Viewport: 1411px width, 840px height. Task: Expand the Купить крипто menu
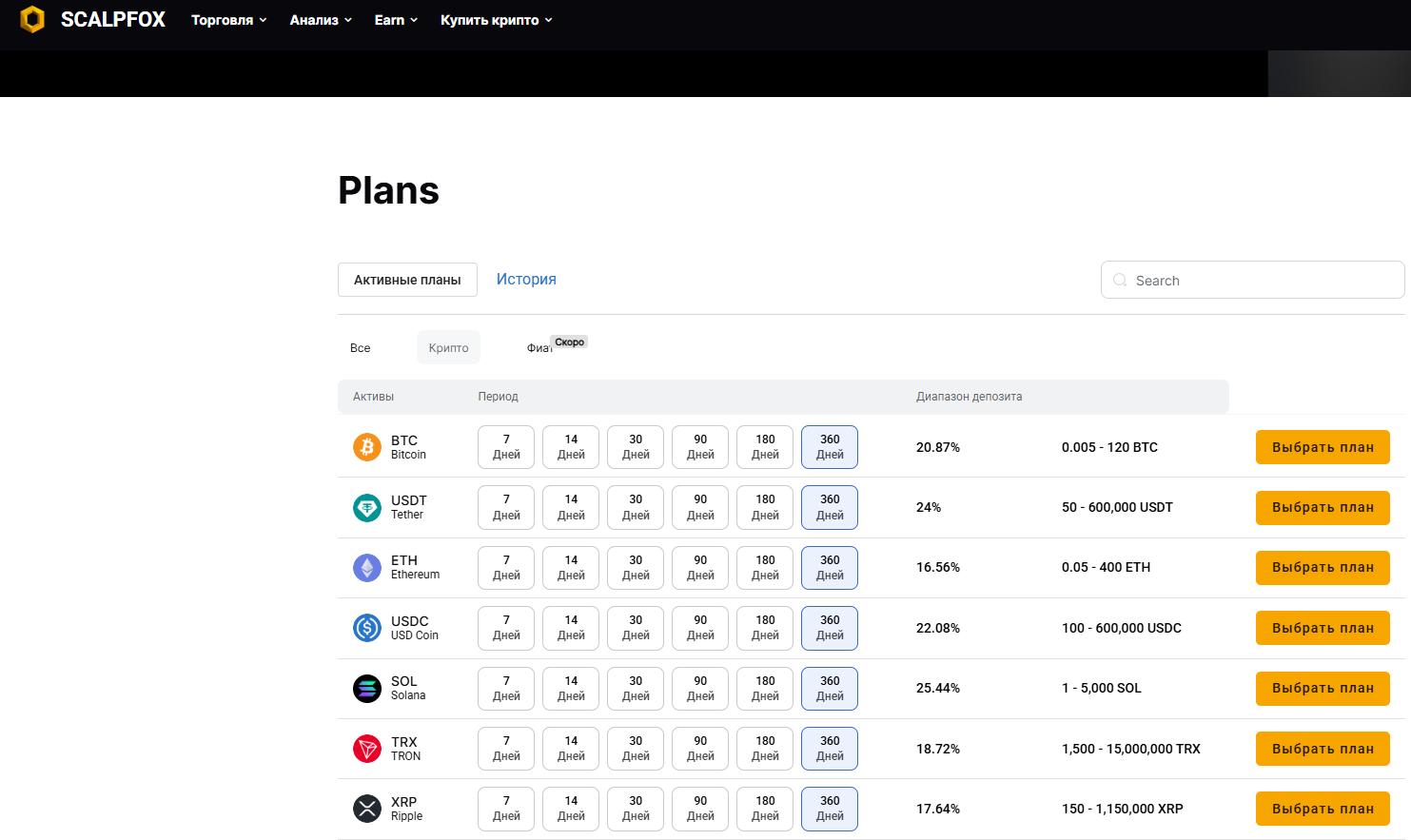coord(497,20)
